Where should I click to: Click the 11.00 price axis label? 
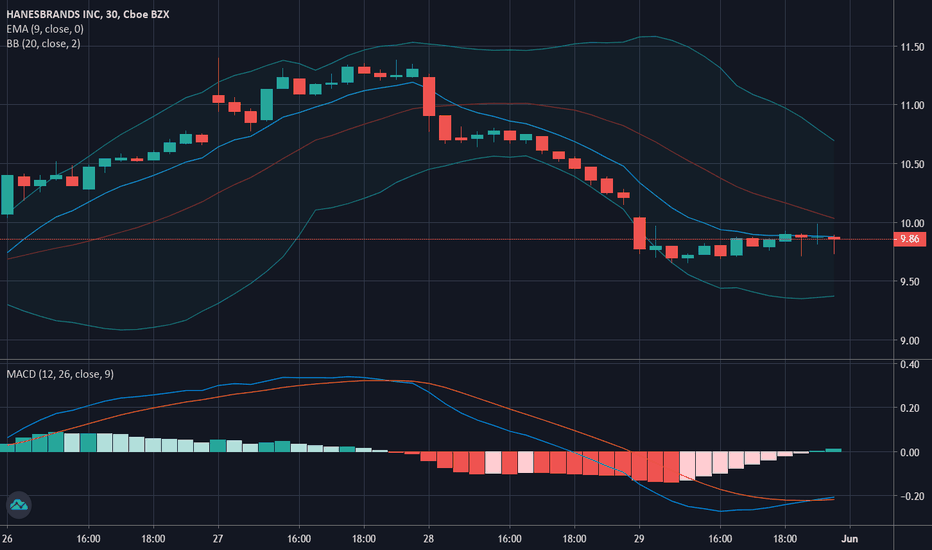click(912, 105)
